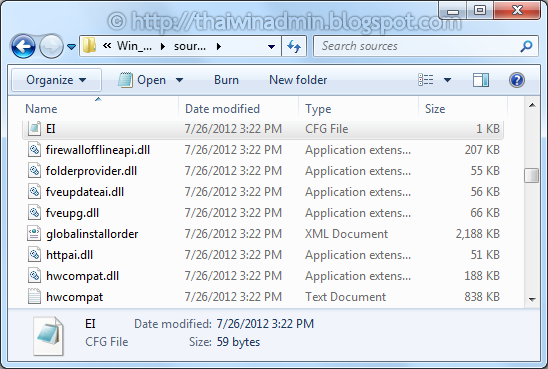548x369 pixels.
Task: Select the hwcompat.dll icon
Action: tap(34, 276)
